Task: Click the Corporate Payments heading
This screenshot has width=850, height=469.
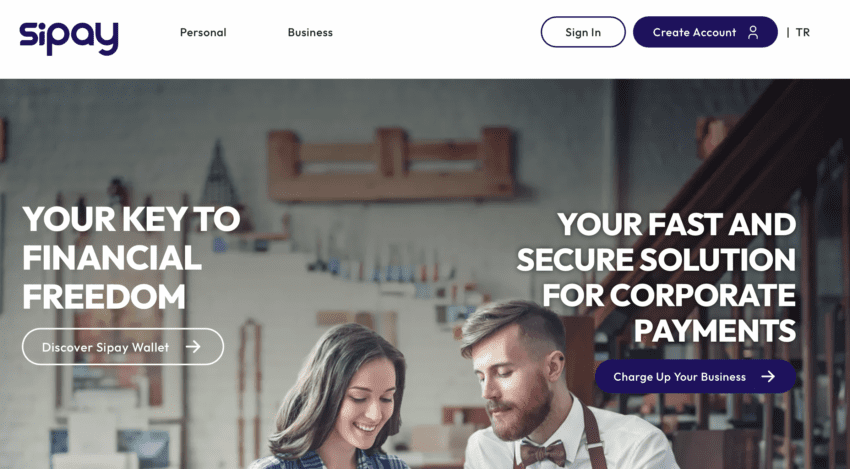Action: point(656,277)
